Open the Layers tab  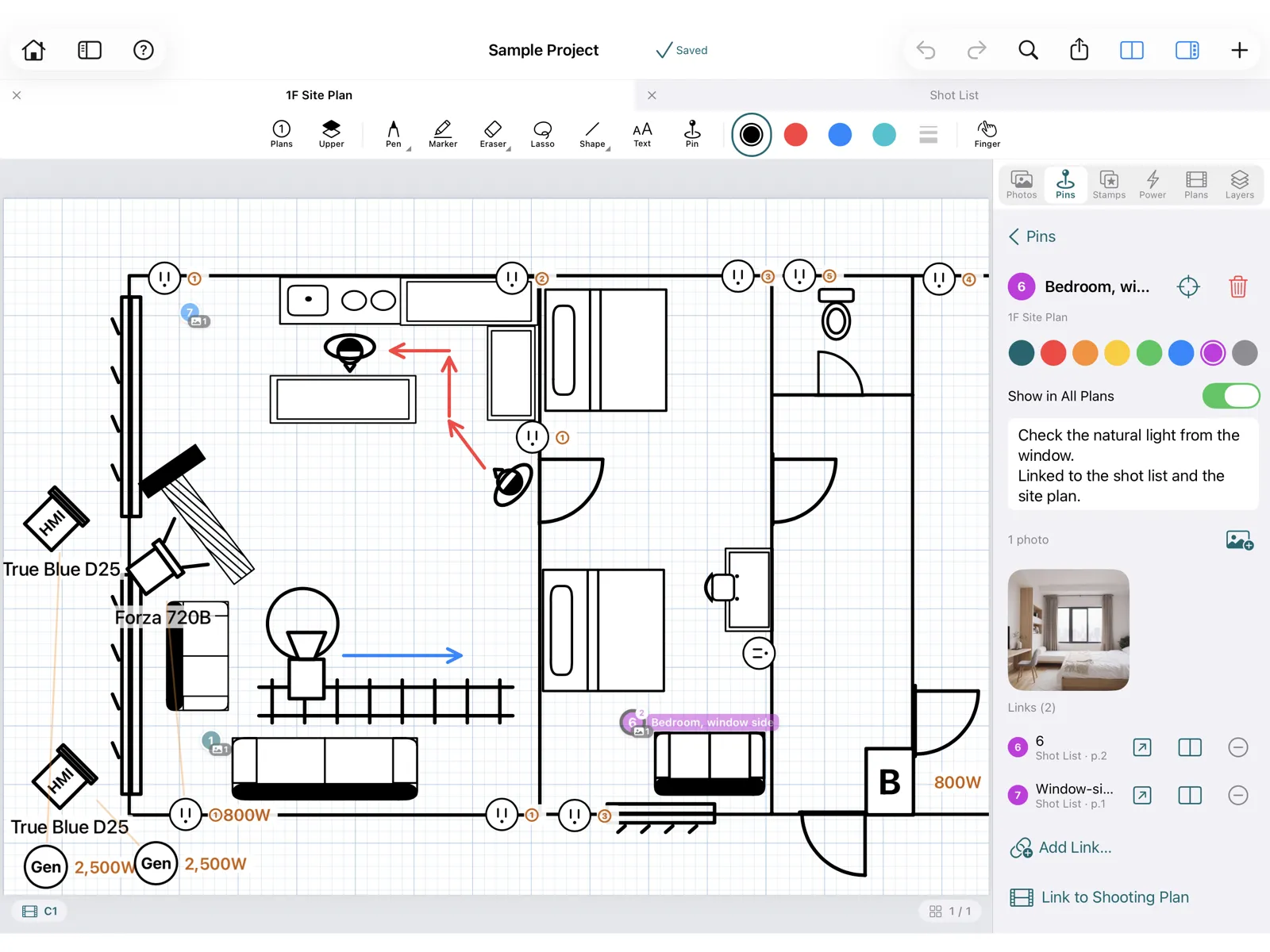(1239, 185)
